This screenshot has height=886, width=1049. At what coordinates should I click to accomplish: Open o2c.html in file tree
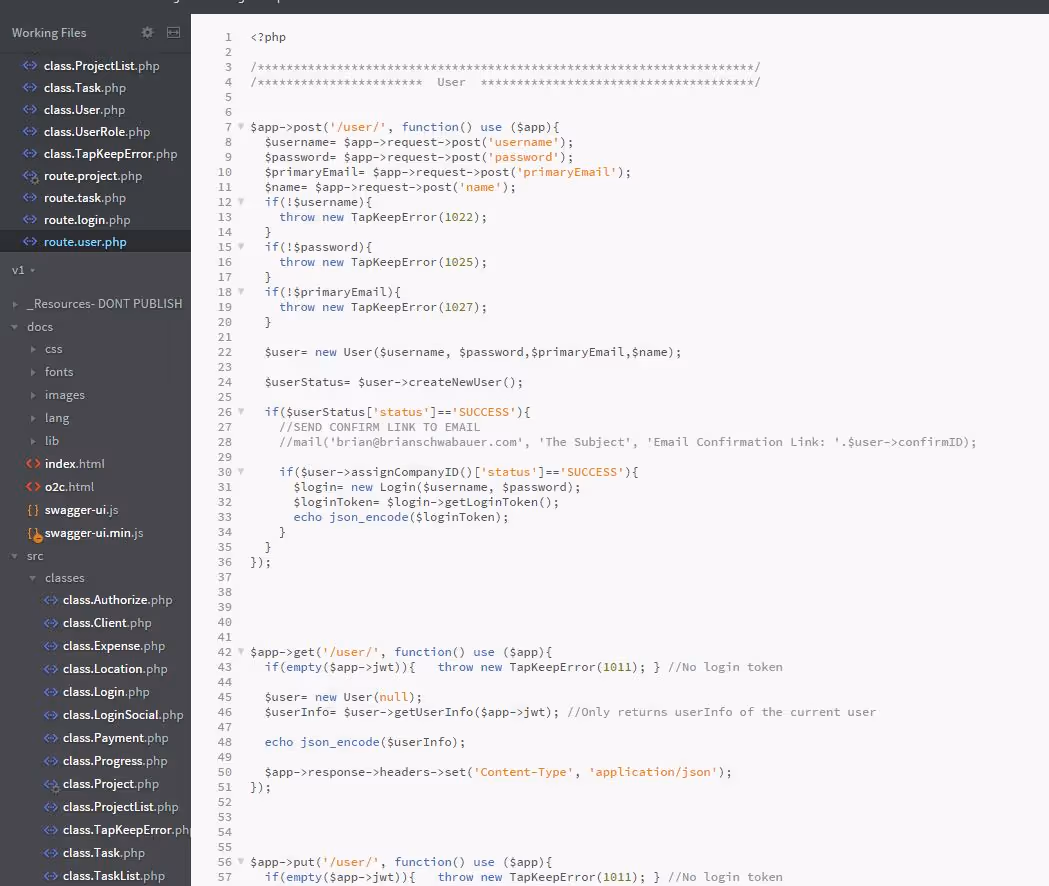coord(69,487)
